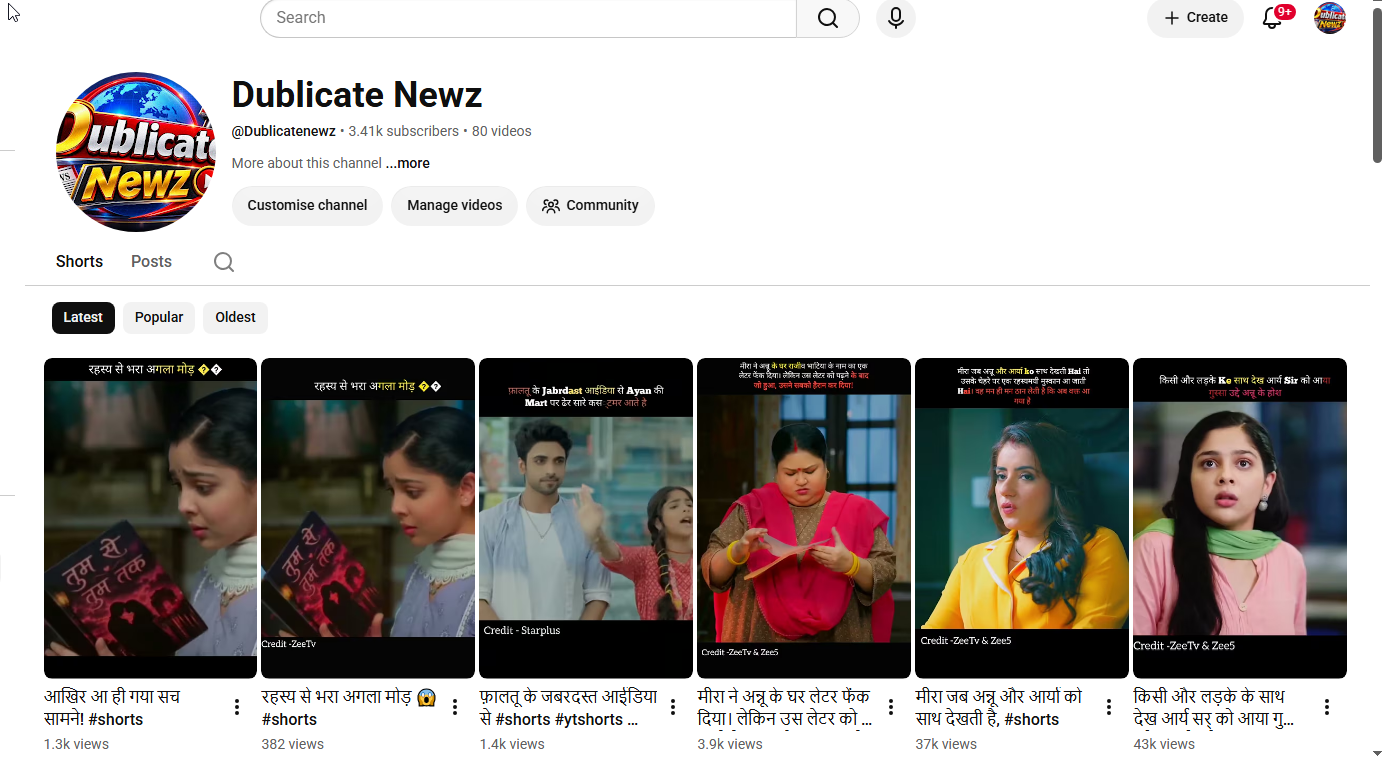The image size is (1385, 761).
Task: Open options menu for 'मीरा ने अनू के घर' short
Action: click(891, 707)
